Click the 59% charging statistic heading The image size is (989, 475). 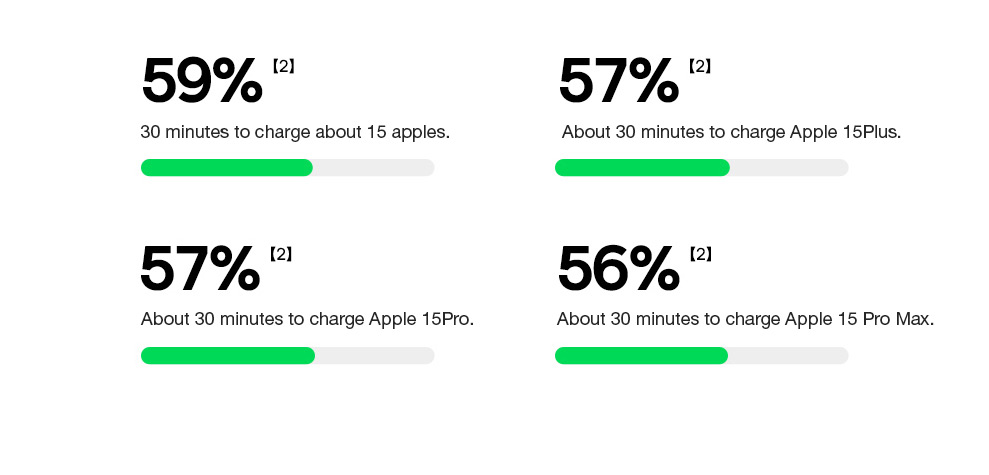point(202,81)
